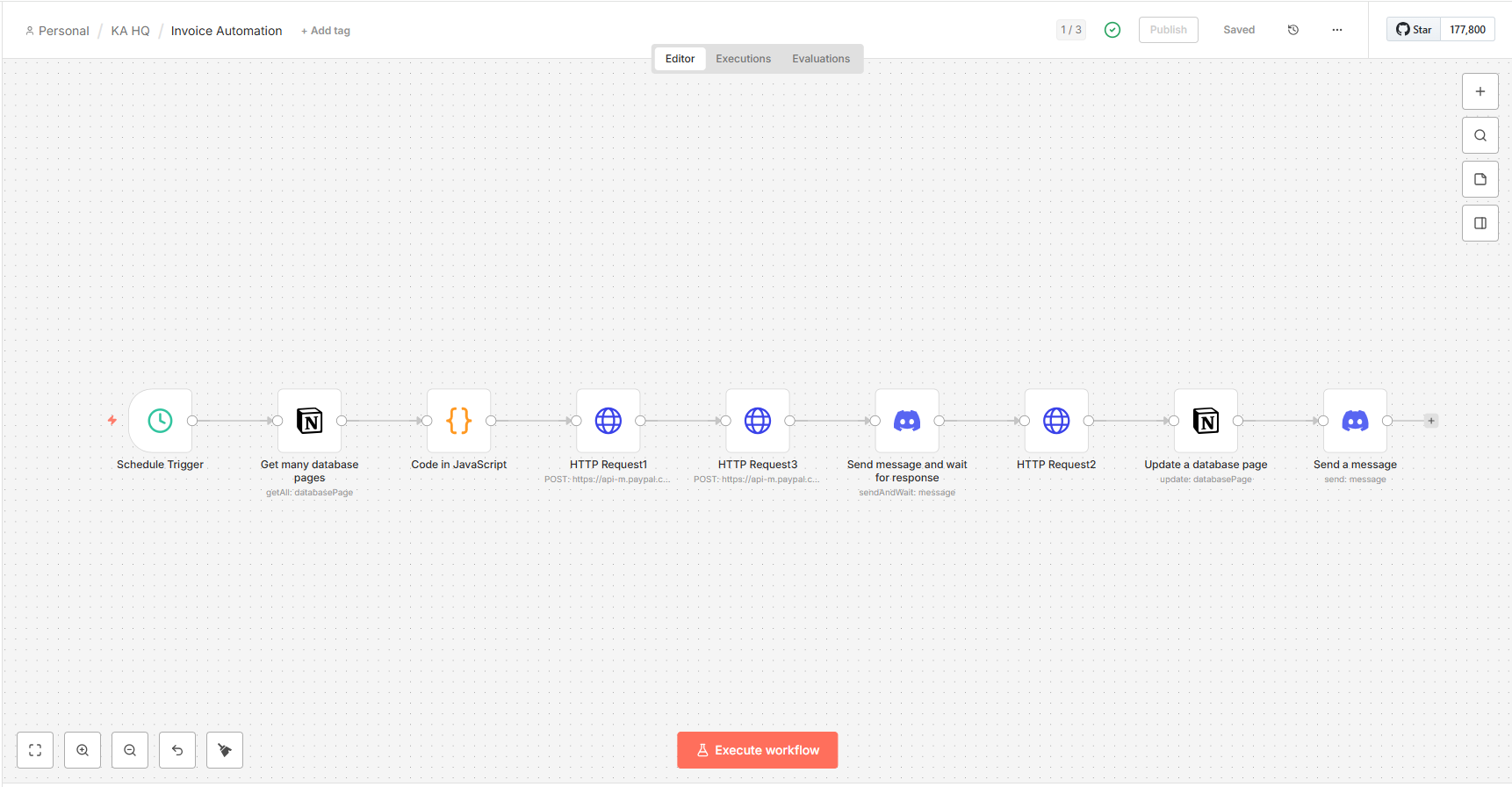Open the workflow history icon
This screenshot has height=787, width=1512.
click(x=1292, y=30)
